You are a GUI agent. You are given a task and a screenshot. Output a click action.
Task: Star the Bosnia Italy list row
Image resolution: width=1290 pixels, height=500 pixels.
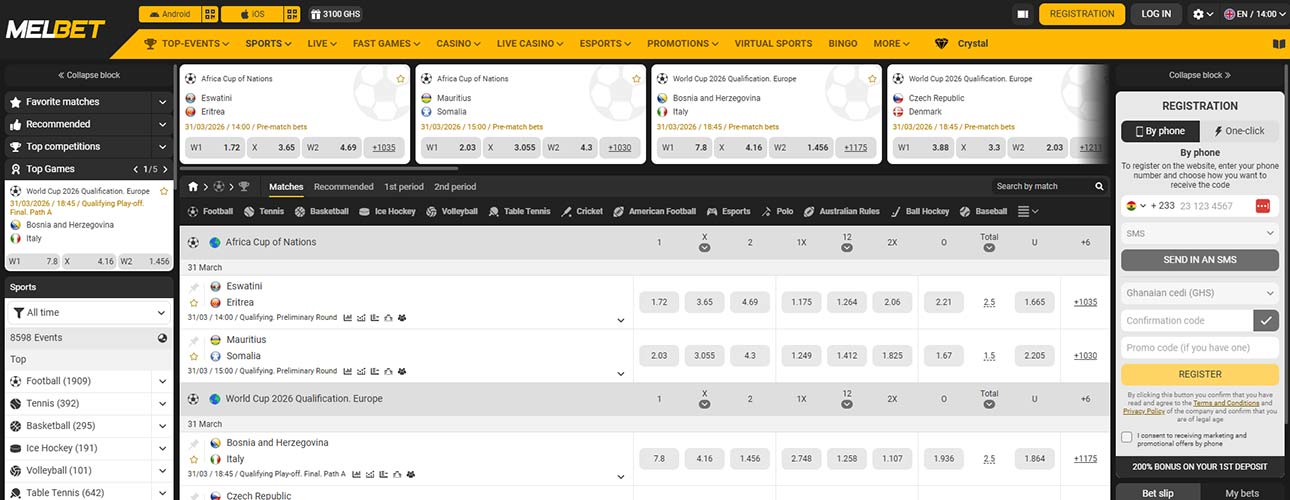point(194,459)
